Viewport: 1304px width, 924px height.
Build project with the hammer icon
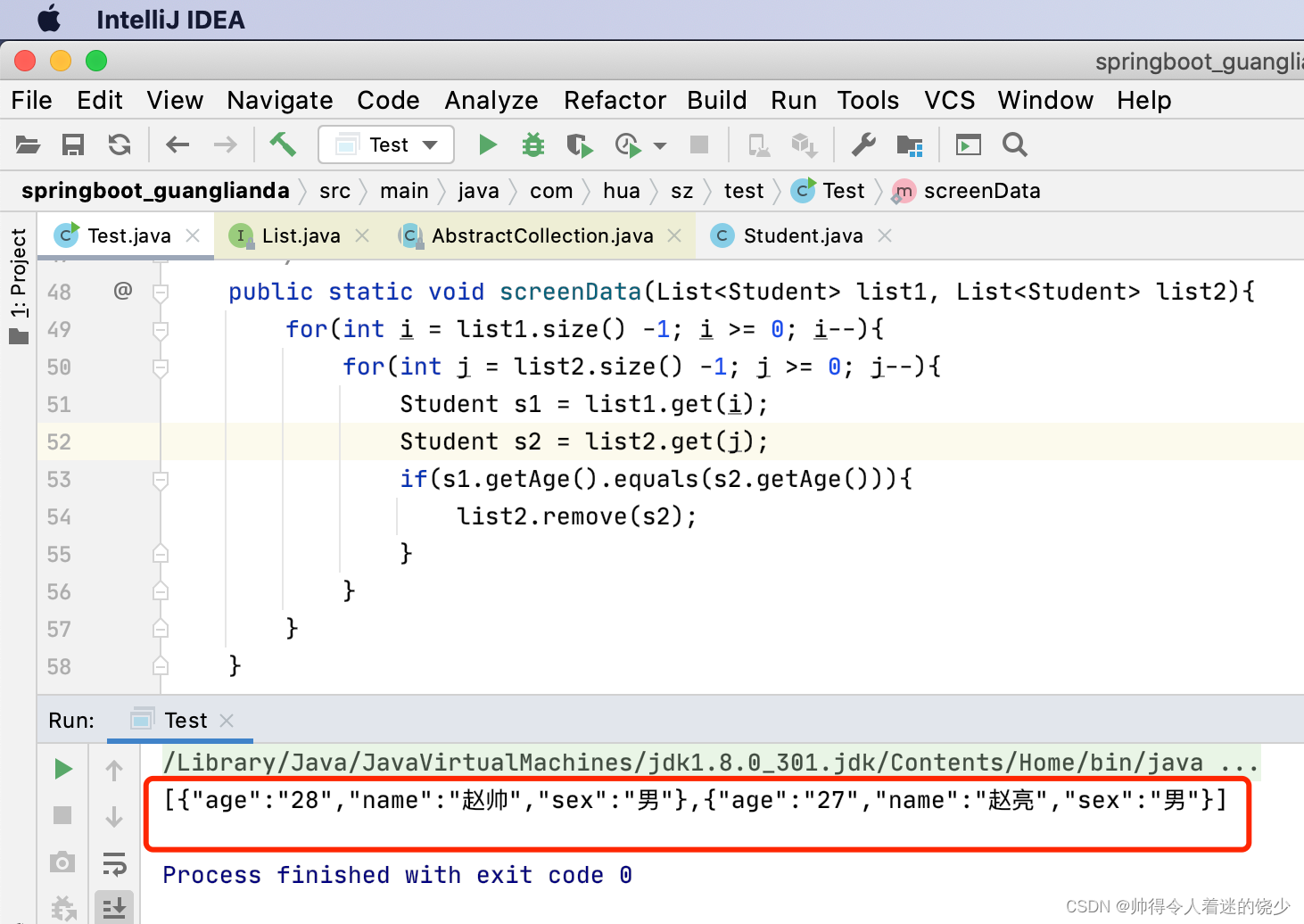284,144
